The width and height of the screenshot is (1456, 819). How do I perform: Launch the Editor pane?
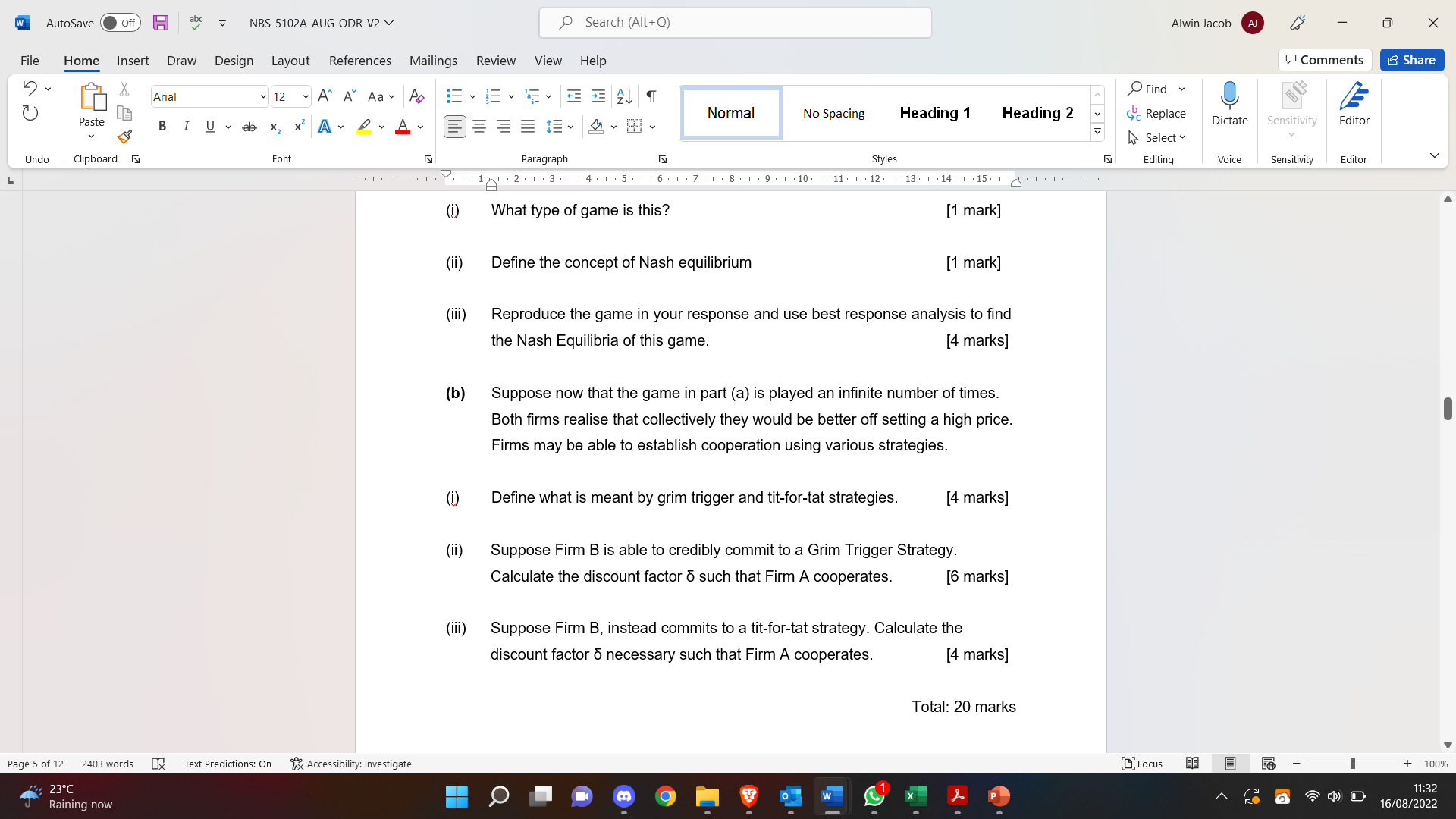[1354, 104]
